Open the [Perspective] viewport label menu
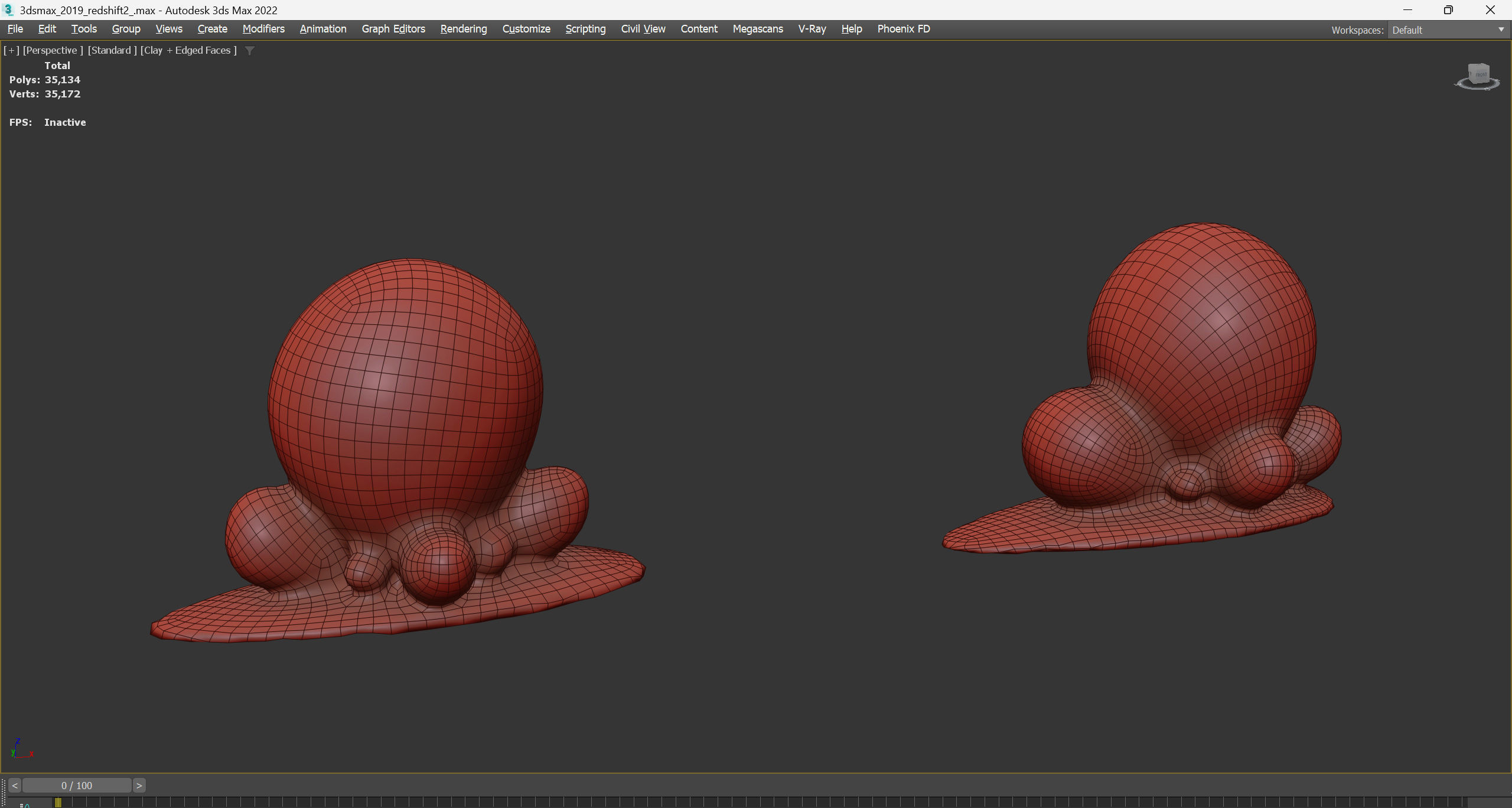Screen dimensions: 1512x808 point(53,50)
